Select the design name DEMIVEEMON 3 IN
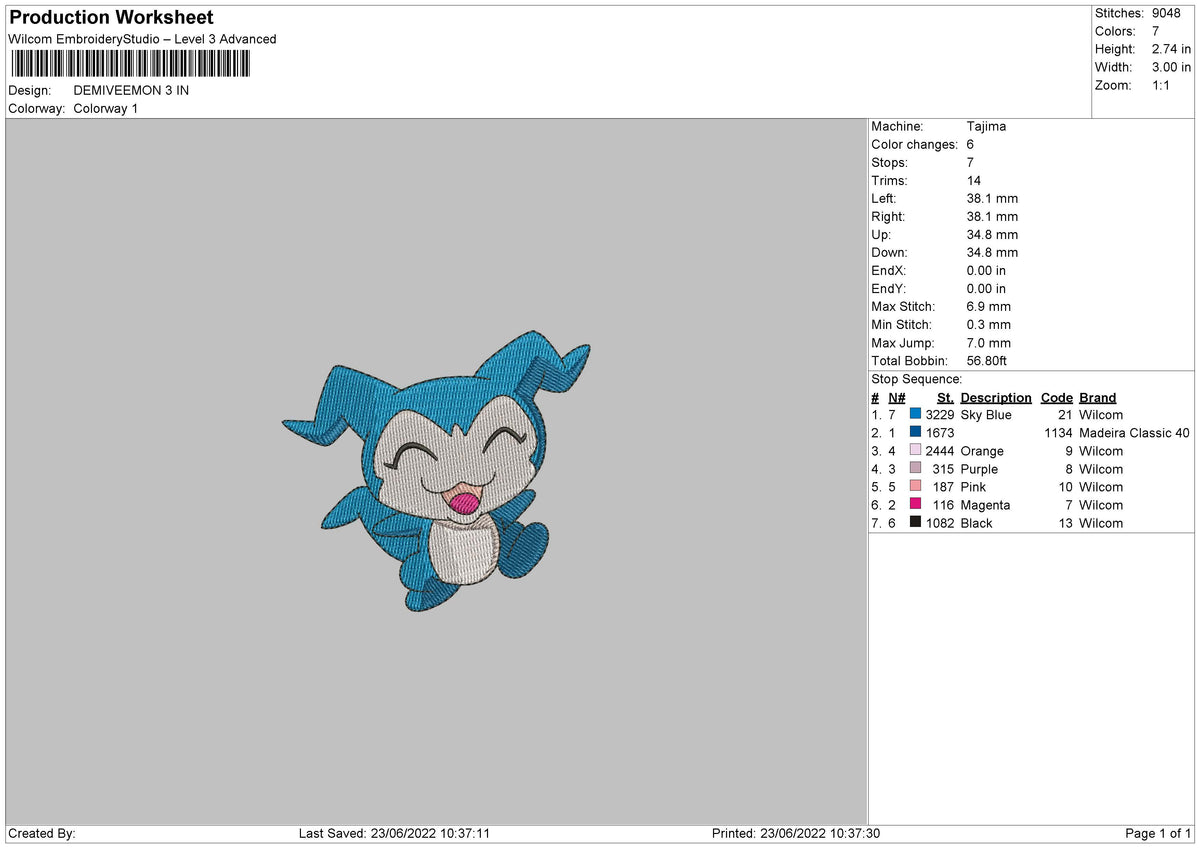1200x848 pixels. point(131,90)
